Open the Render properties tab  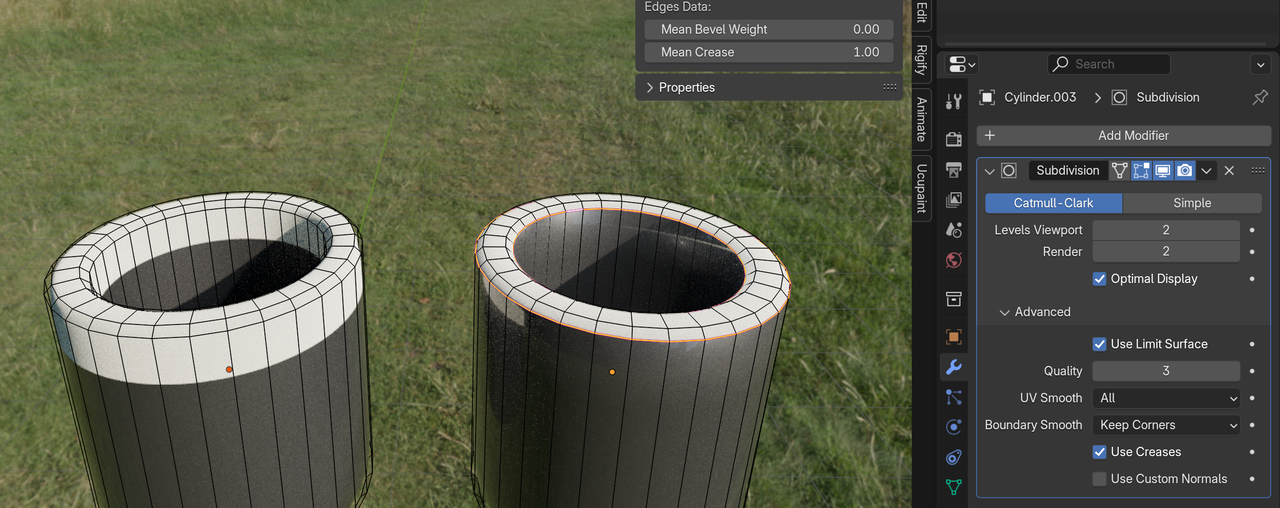click(x=954, y=139)
